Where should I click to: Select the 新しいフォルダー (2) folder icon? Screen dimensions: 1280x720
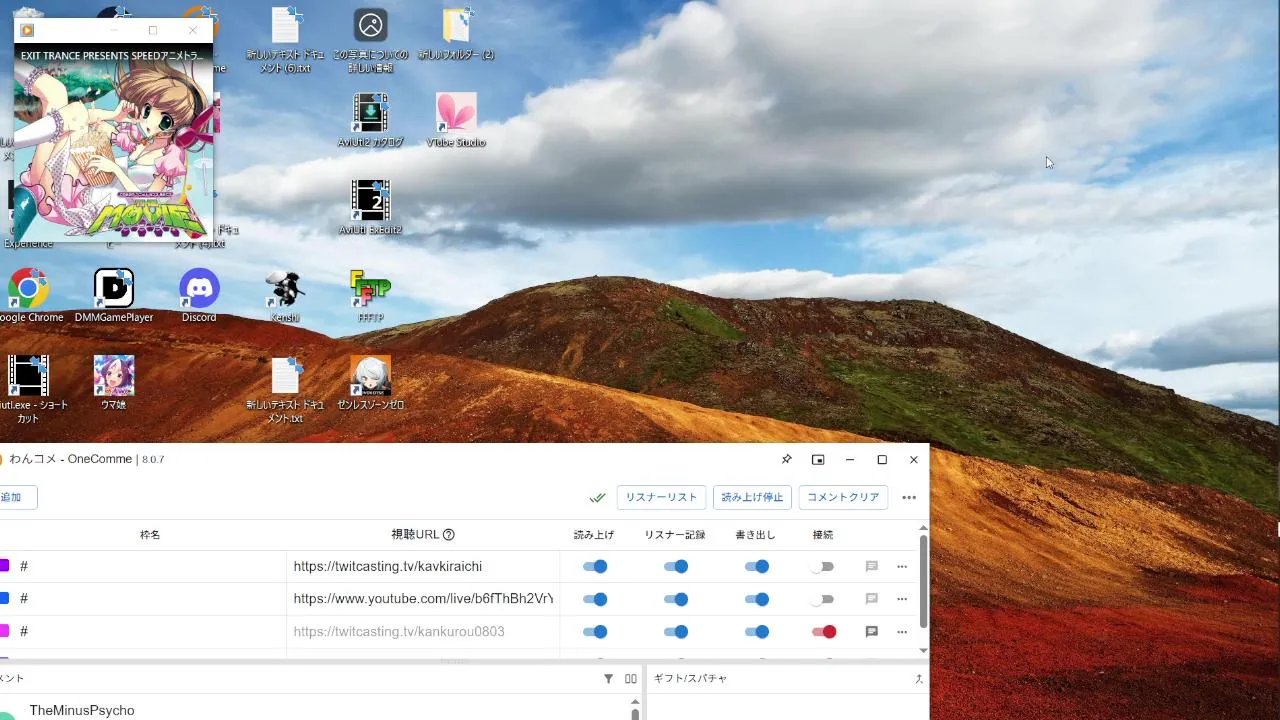(456, 33)
